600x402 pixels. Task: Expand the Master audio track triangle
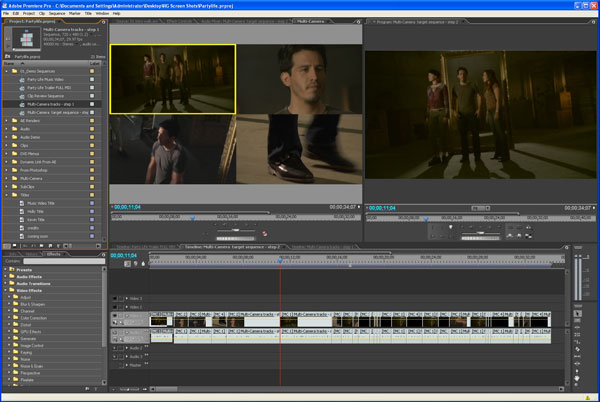click(x=127, y=365)
